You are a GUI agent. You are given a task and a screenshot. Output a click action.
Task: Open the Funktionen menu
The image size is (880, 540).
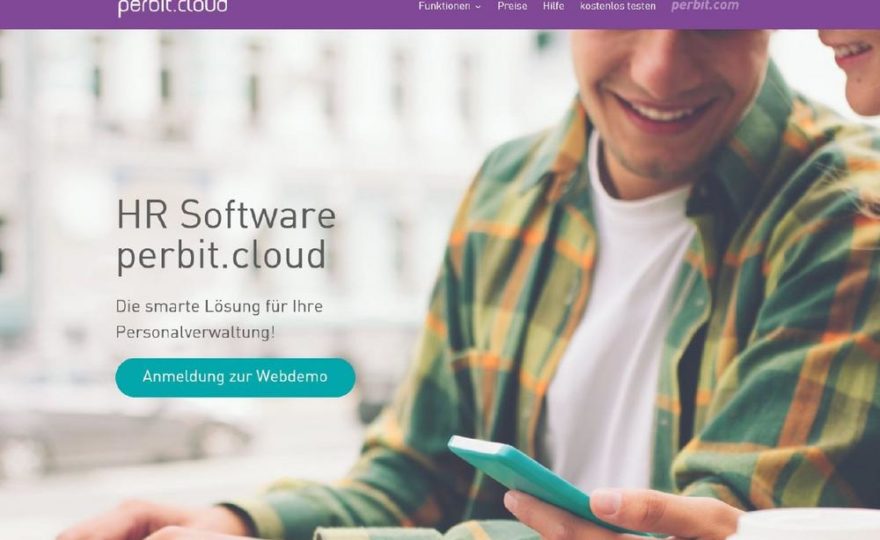(444, 6)
